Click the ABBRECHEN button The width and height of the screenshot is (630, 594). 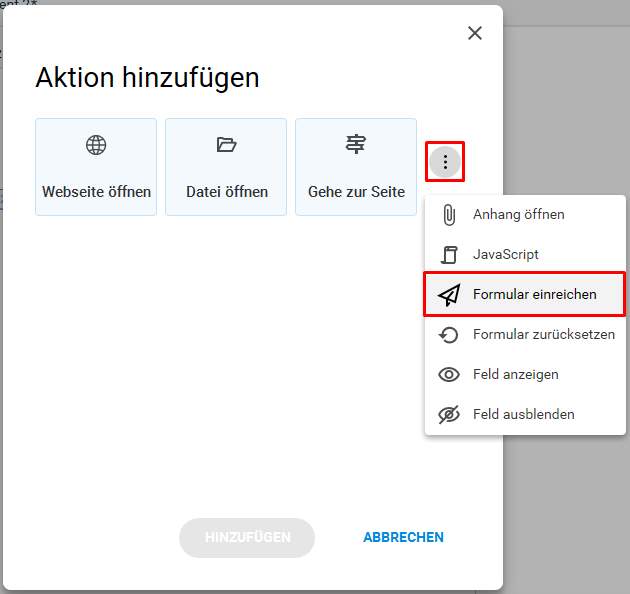click(x=403, y=537)
